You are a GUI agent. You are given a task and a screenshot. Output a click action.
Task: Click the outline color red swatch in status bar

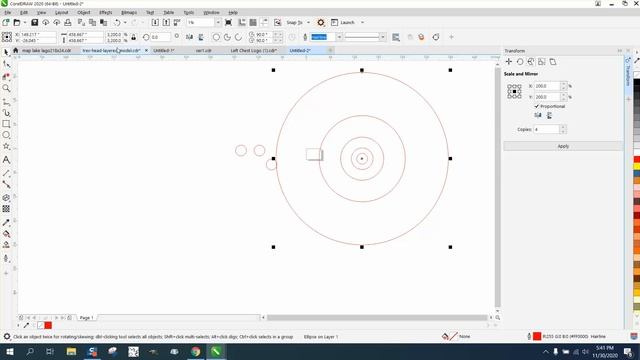pyautogui.click(x=537, y=336)
